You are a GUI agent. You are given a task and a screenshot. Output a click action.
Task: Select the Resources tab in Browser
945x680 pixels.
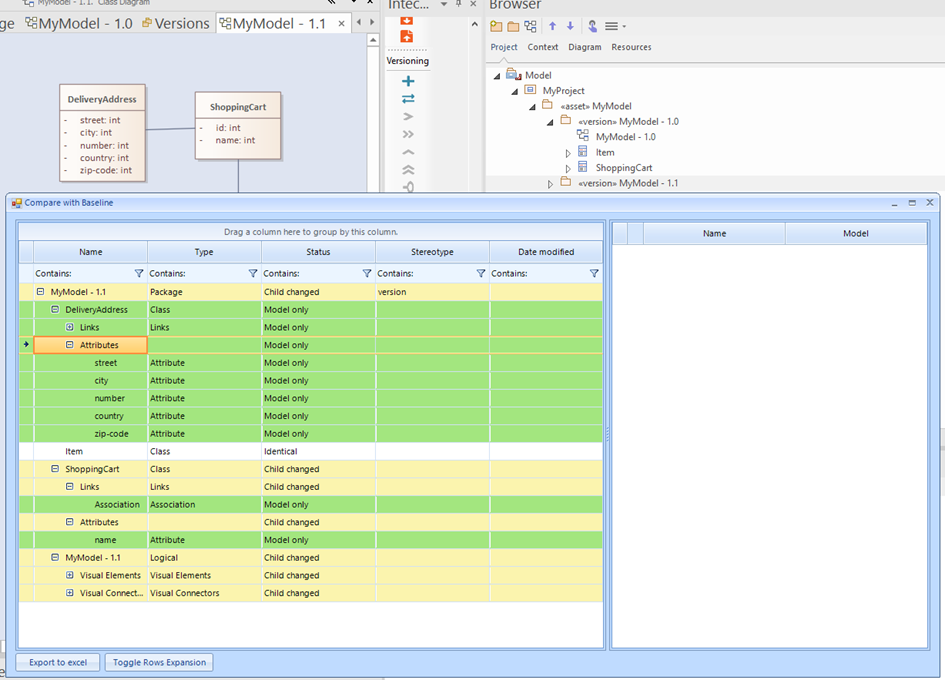631,47
